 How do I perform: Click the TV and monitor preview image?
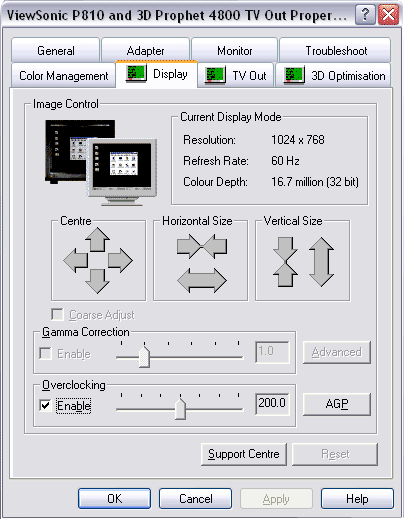coord(101,162)
